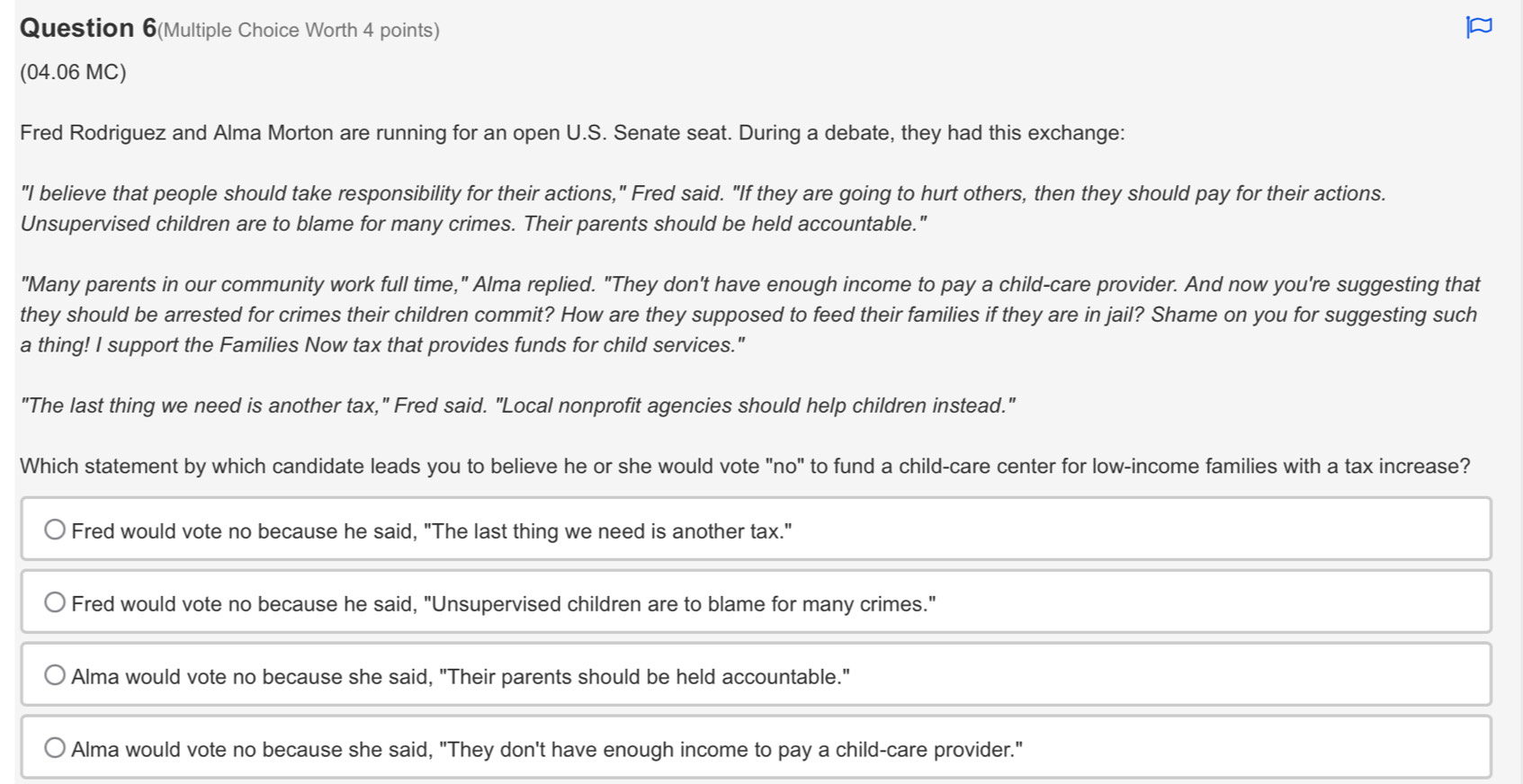Click answer text 'Alma would vote no... held accountable'

pos(461,677)
